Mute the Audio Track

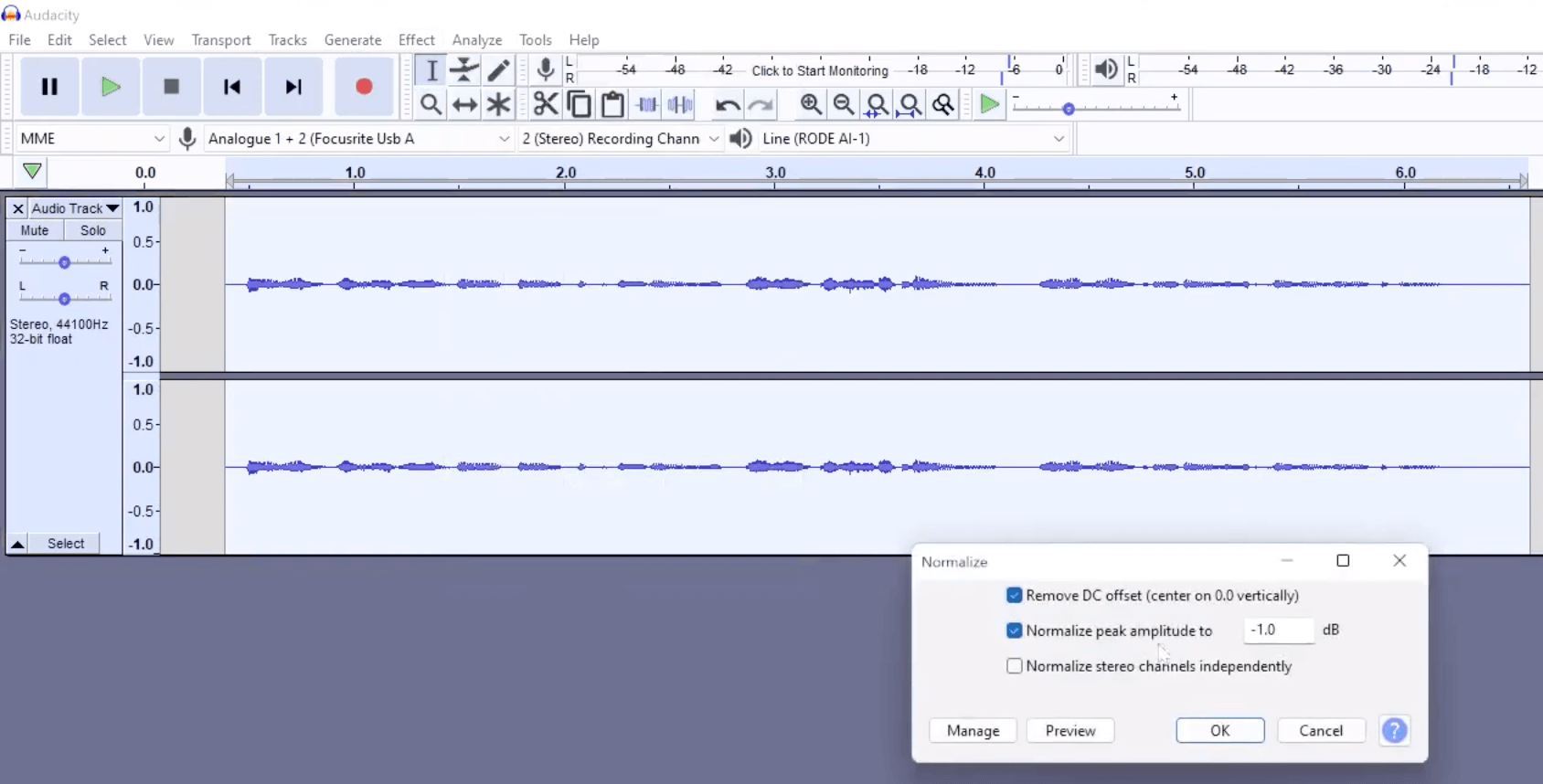point(35,230)
